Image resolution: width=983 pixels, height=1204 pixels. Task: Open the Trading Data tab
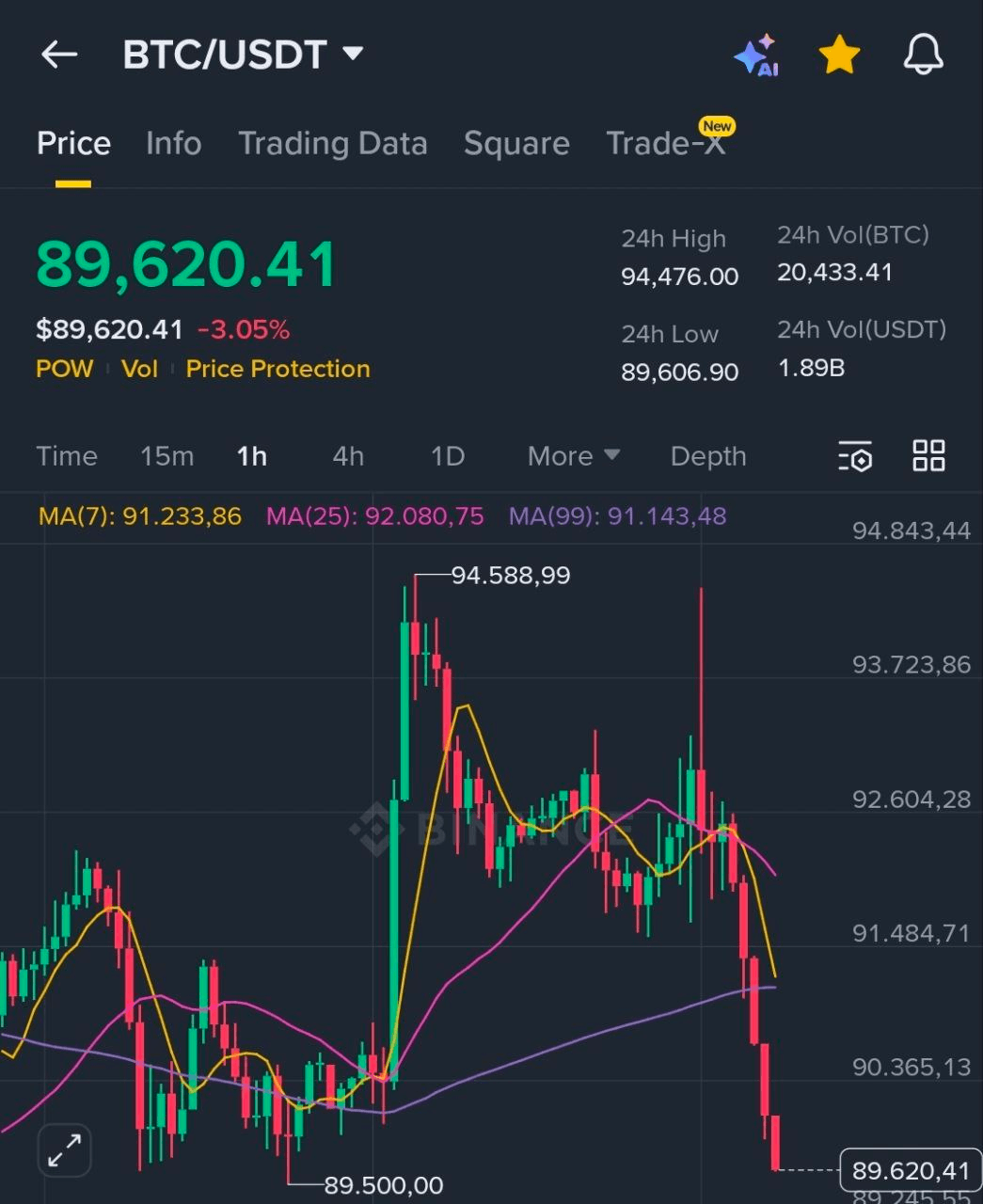tap(332, 144)
